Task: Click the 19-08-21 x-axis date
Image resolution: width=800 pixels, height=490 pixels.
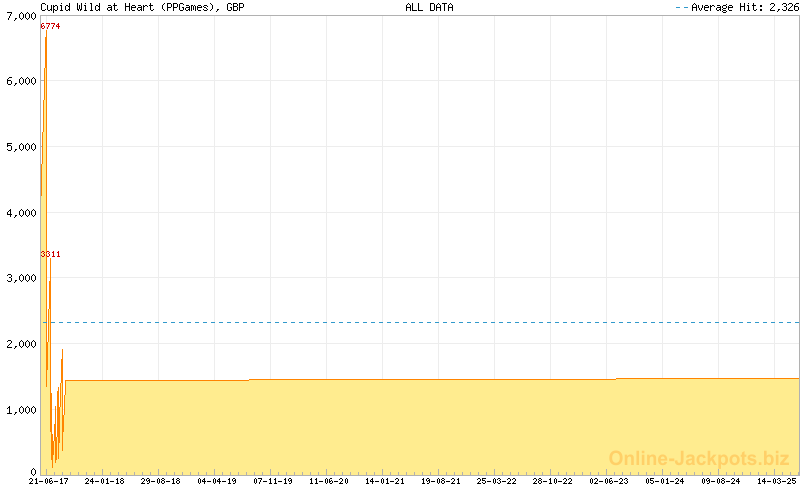Action: pyautogui.click(x=441, y=481)
